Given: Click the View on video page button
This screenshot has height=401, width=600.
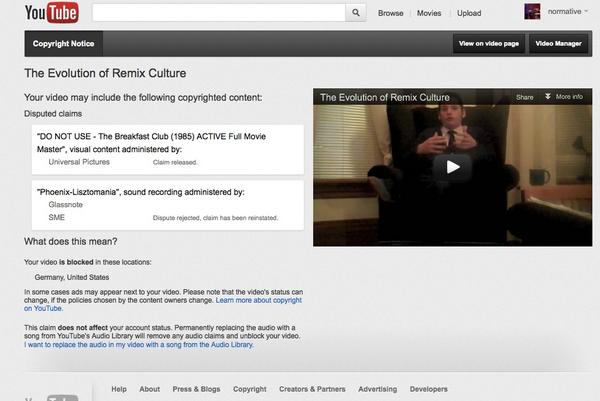Looking at the screenshot, I should tap(489, 44).
